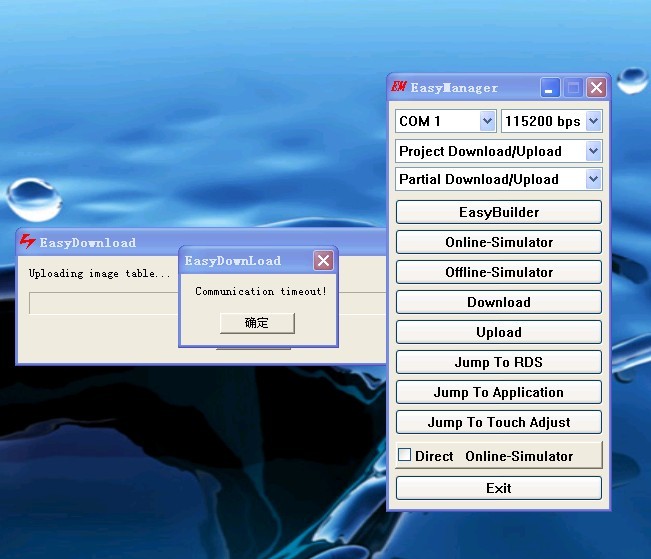Open the COM 1 port dropdown
Viewport: 651px width, 559px height.
coord(487,121)
